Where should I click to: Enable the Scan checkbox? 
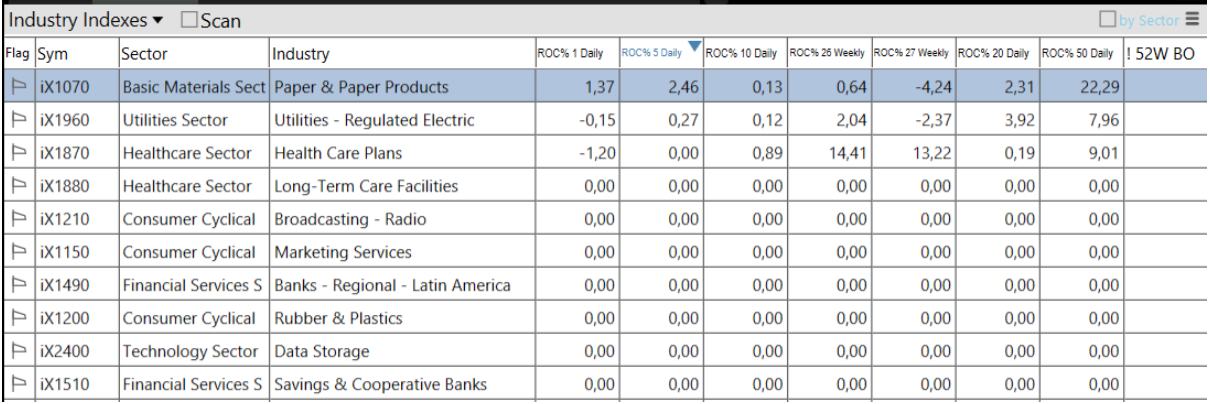click(x=189, y=20)
